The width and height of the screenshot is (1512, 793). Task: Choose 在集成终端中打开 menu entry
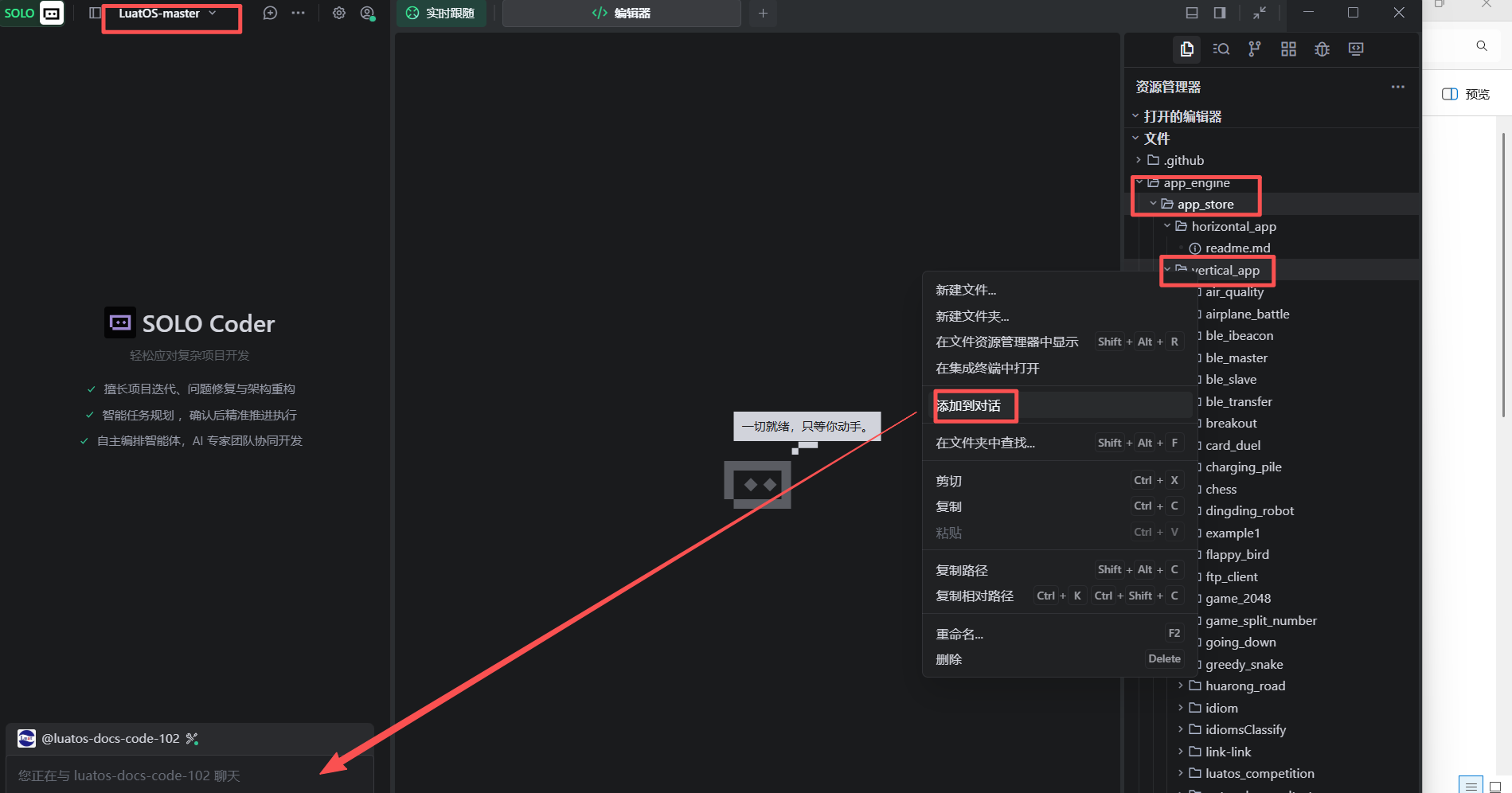tap(1060, 368)
